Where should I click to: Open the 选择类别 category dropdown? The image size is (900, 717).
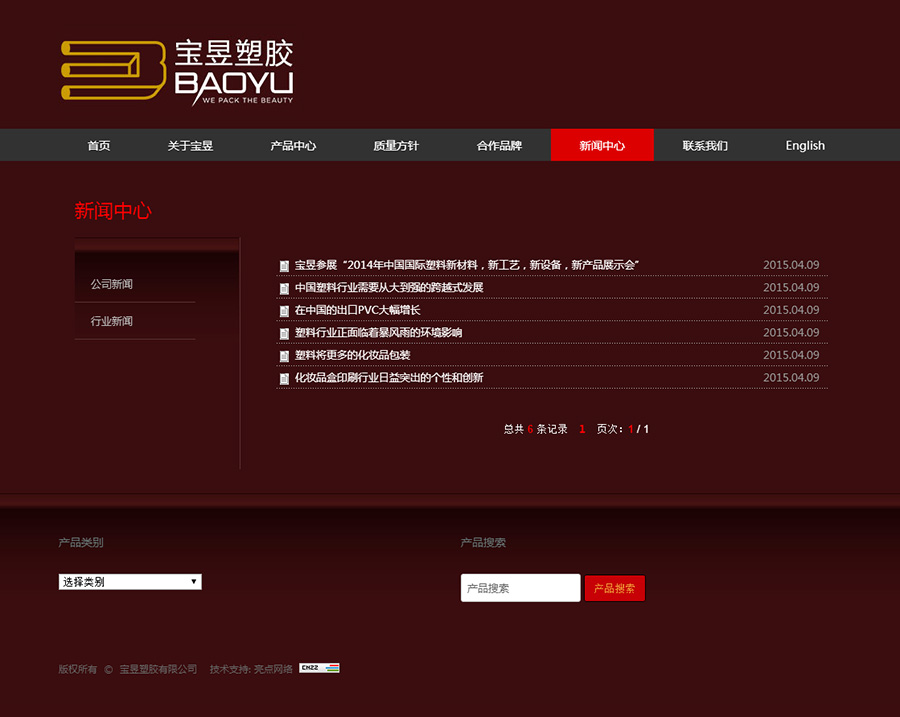click(130, 581)
